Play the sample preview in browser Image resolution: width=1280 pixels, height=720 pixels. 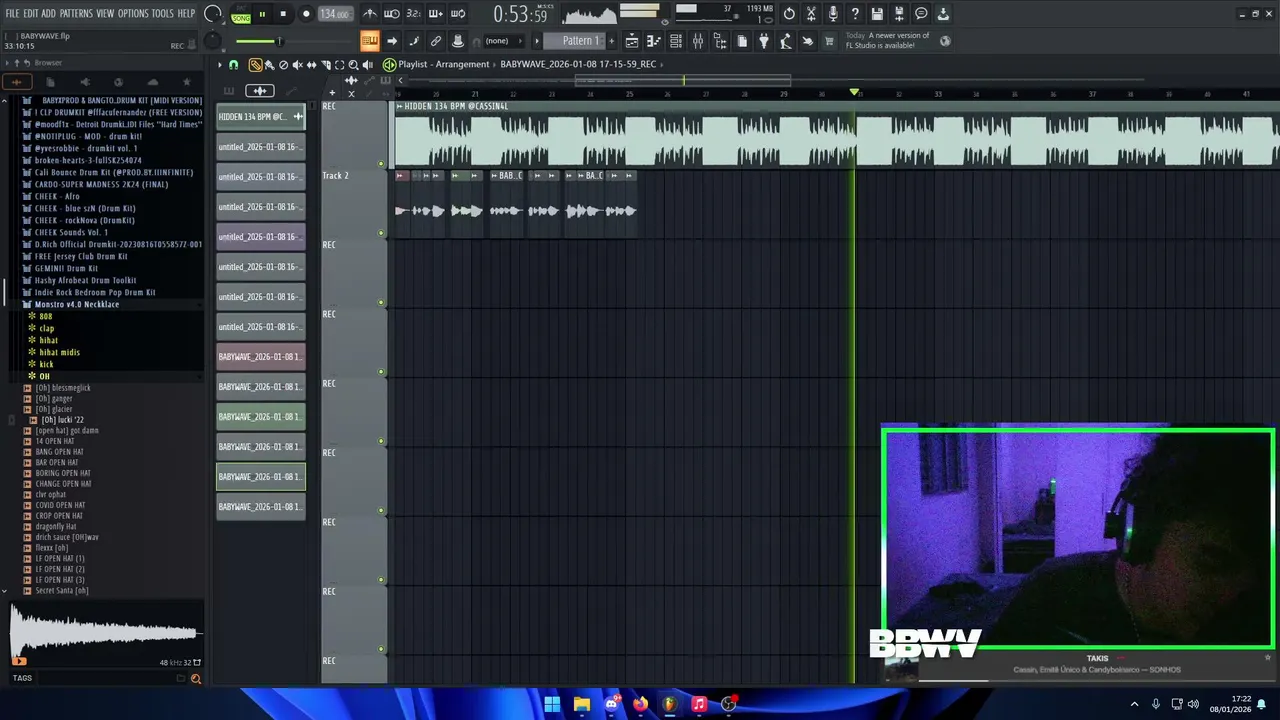18,661
